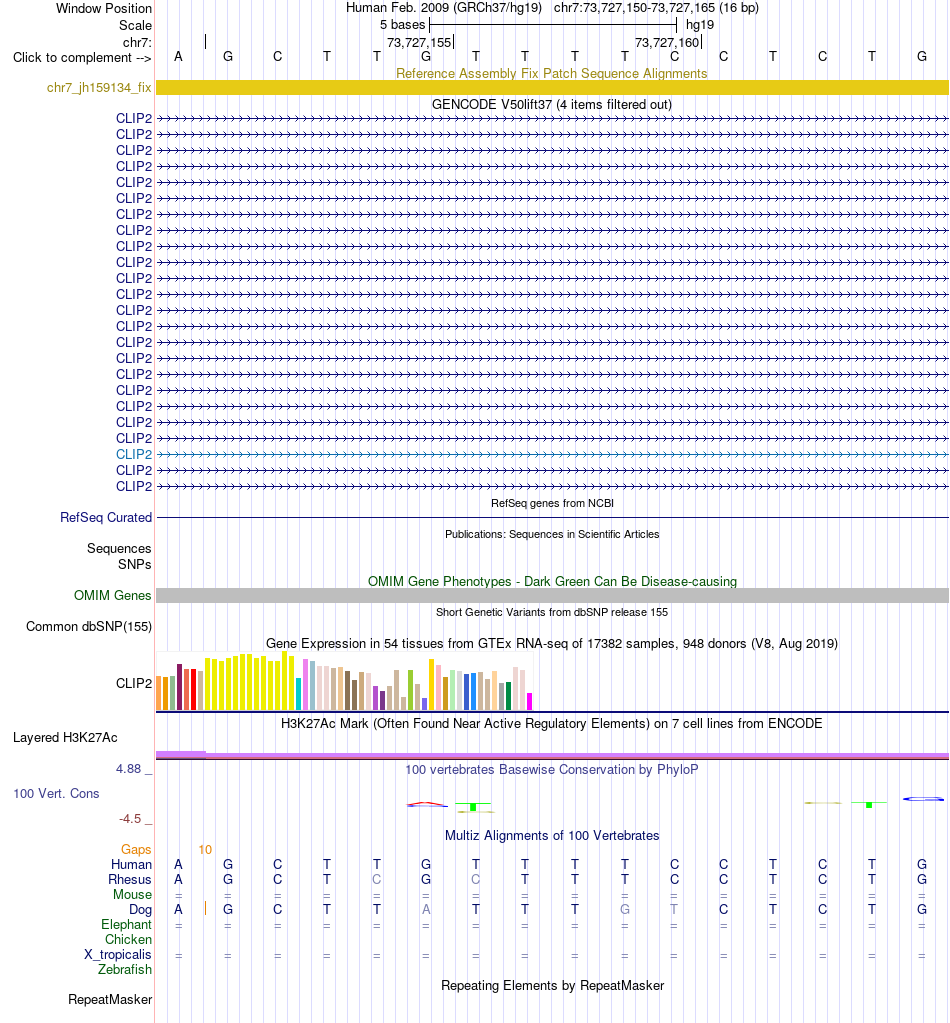Open the 'GENCODE V50lift37 (4 items filtered out)' title
The image size is (950, 1023).
tap(551, 104)
